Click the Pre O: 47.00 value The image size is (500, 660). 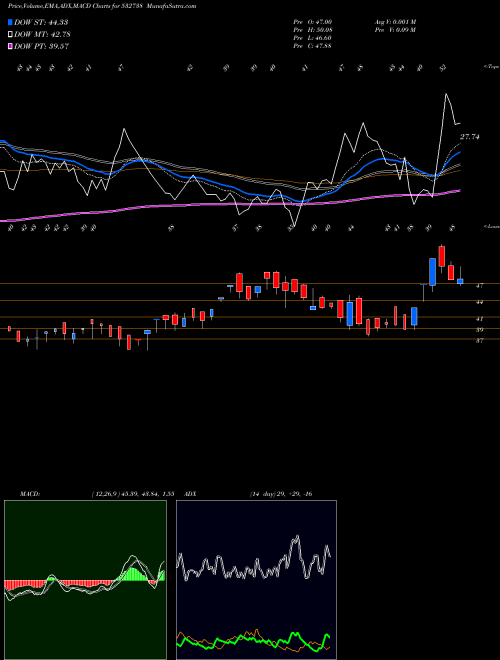312,22
